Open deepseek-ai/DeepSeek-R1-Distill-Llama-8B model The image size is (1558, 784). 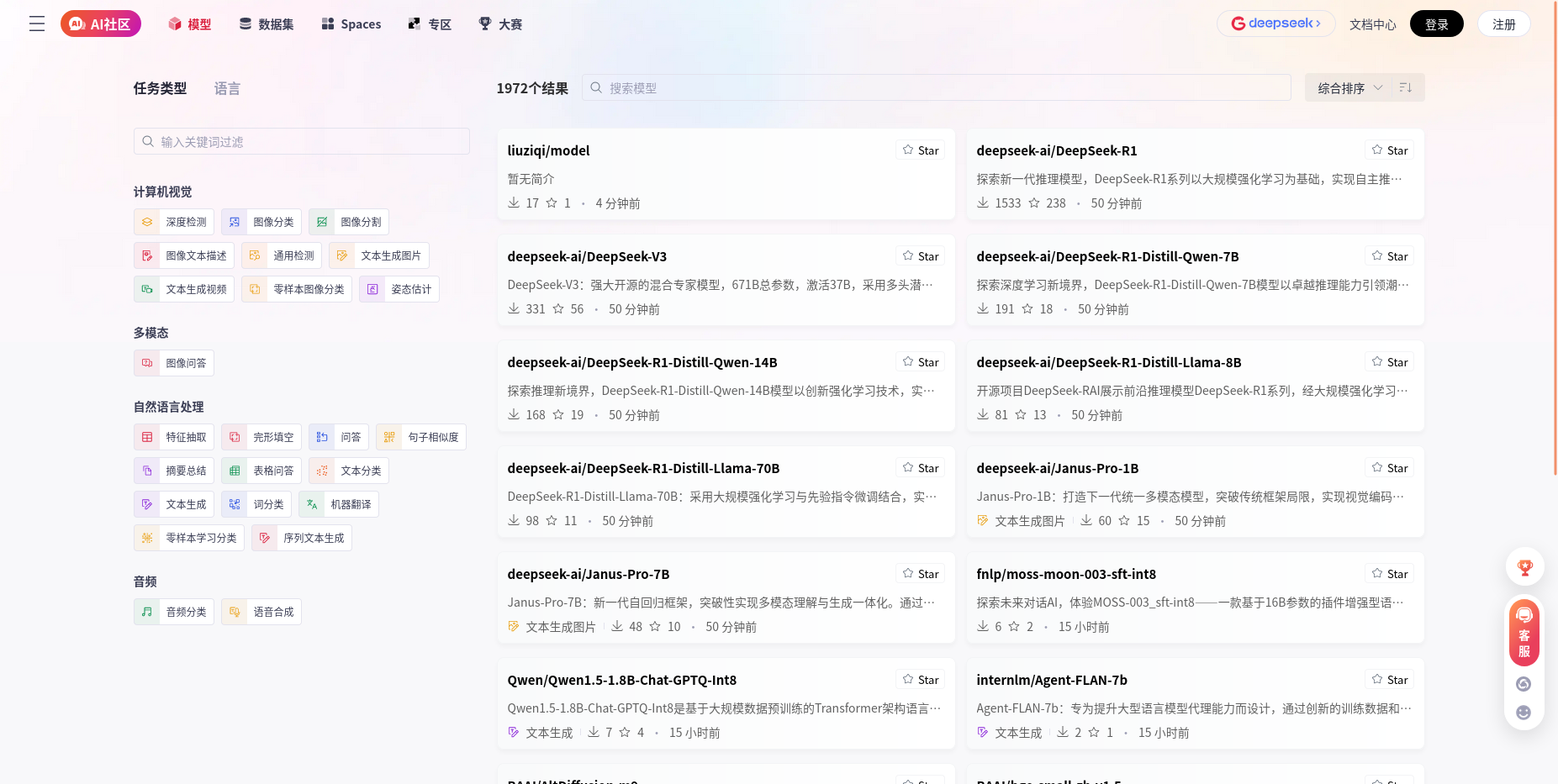tap(1109, 362)
